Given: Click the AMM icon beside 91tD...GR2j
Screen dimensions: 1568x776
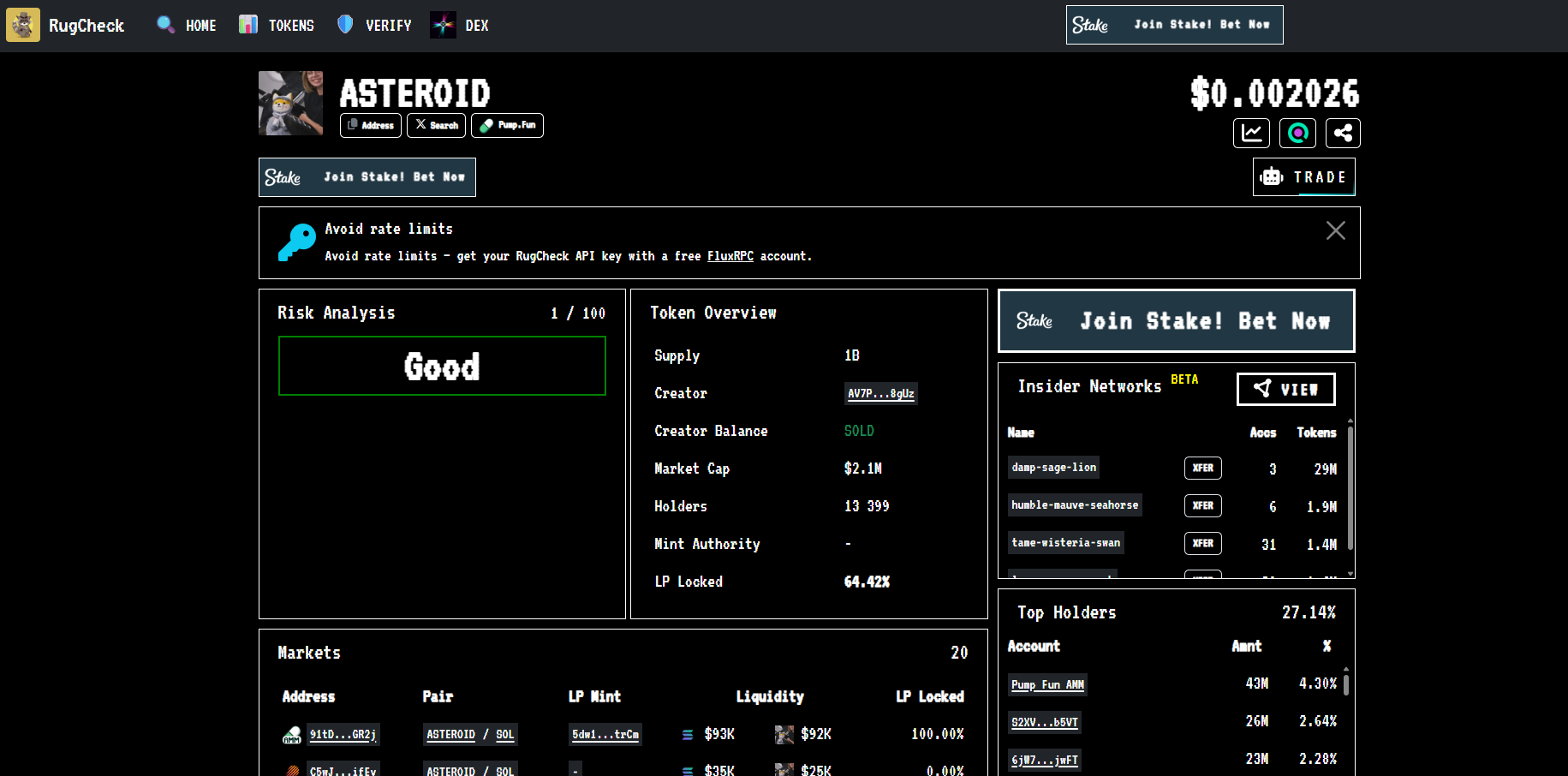Looking at the screenshot, I should click(292, 735).
